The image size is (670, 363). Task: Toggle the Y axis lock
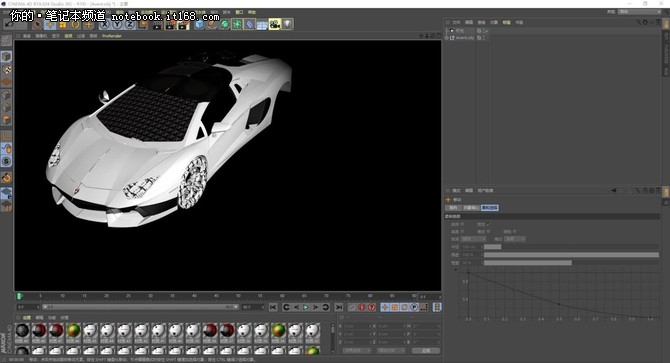coord(117,25)
